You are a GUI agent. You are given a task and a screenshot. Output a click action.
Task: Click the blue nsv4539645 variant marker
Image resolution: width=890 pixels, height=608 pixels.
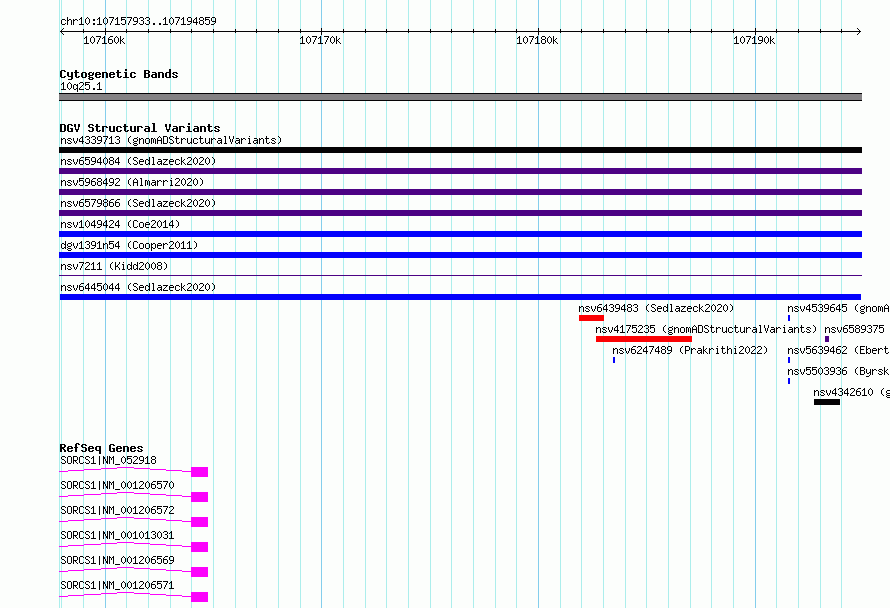(x=789, y=318)
